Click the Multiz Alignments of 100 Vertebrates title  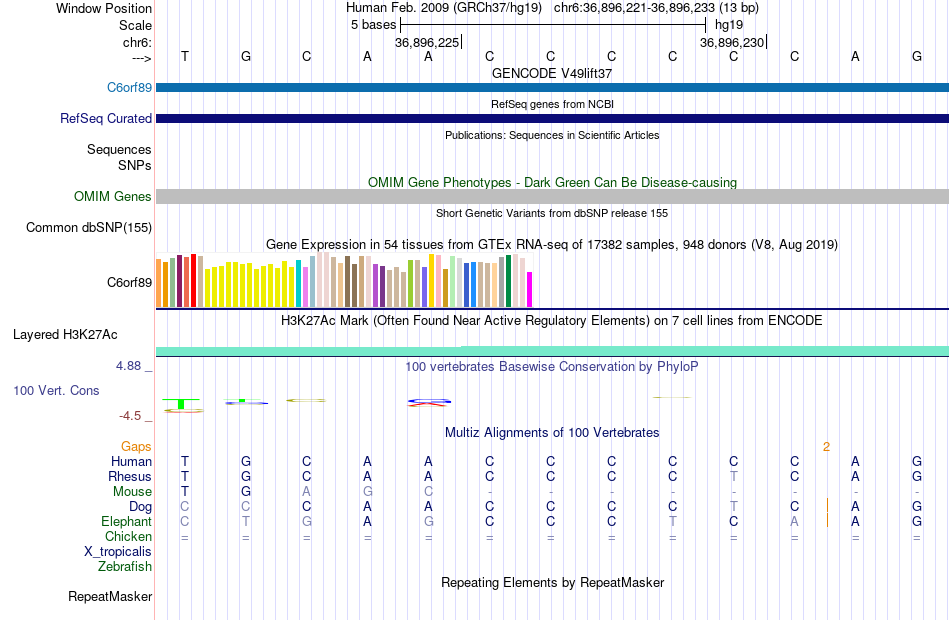tap(552, 432)
